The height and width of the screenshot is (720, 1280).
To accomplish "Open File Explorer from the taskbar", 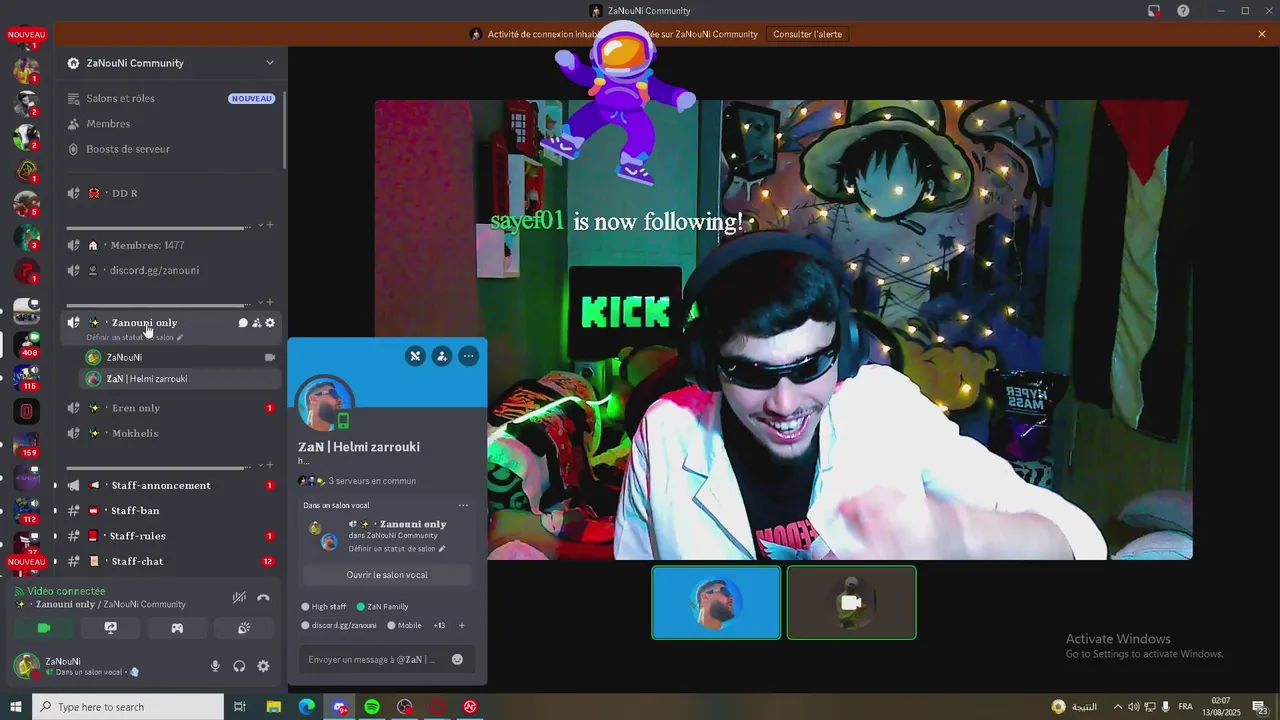I will [x=273, y=707].
